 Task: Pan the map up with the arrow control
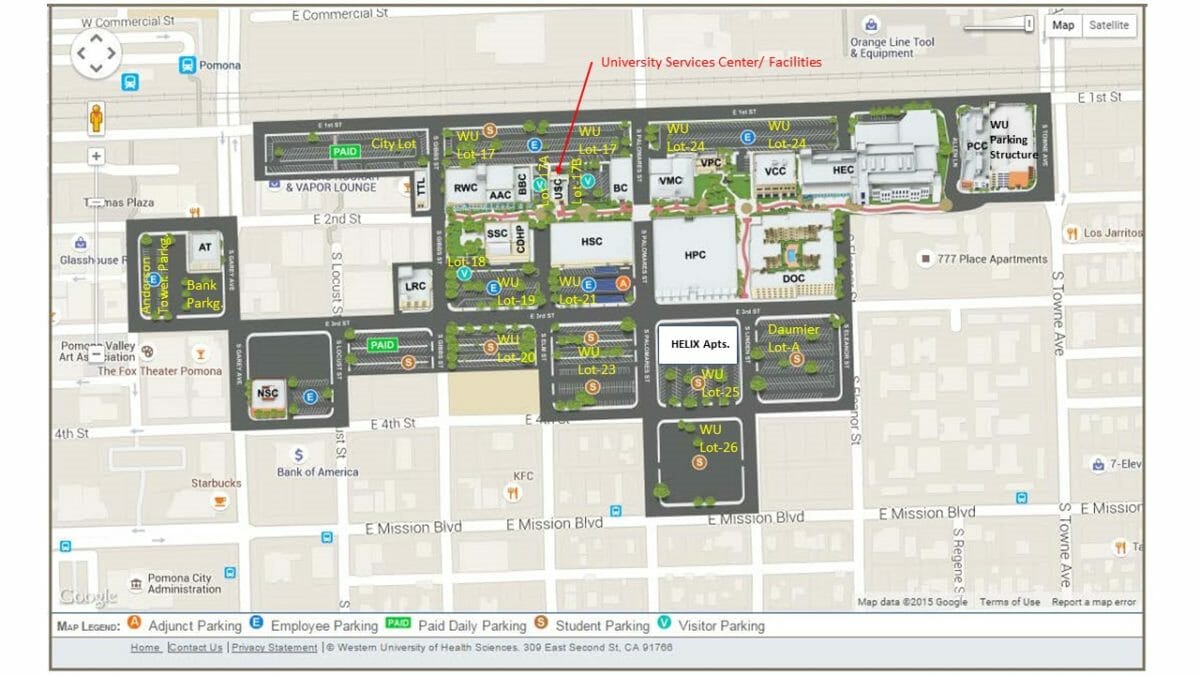(97, 37)
